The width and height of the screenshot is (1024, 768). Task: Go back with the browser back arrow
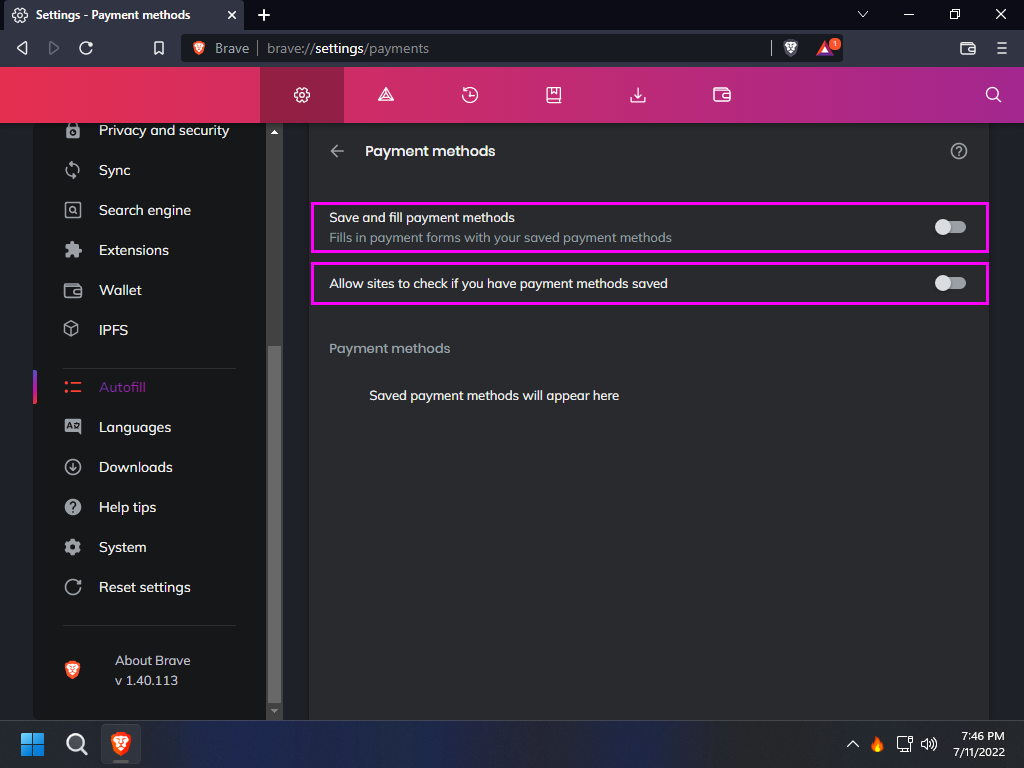pyautogui.click(x=22, y=48)
